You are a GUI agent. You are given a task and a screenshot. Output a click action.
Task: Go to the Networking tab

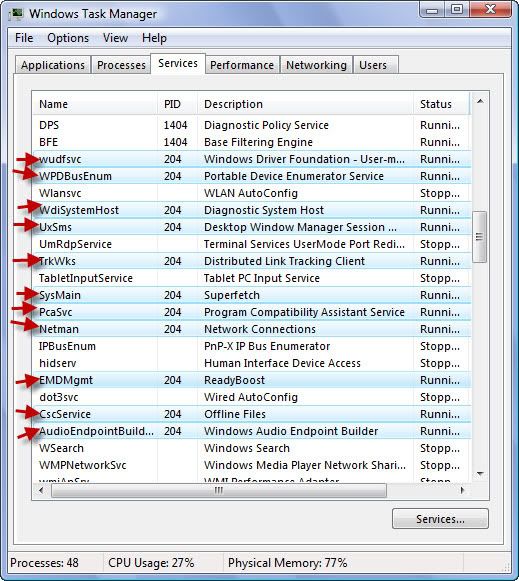pyautogui.click(x=316, y=65)
